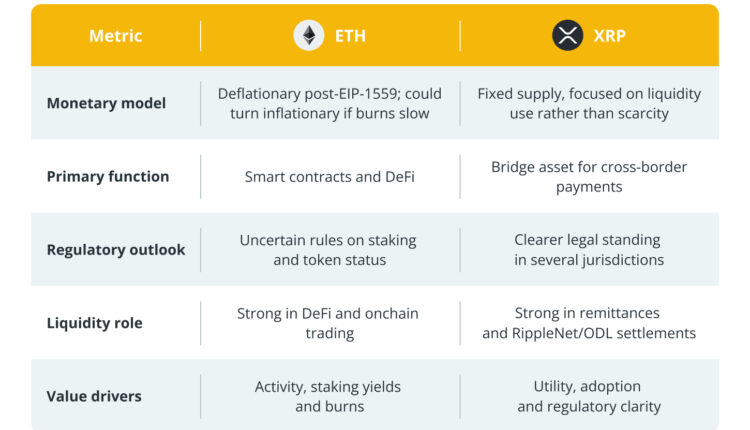
Task: Select the Regulatory outlook row label
Action: [x=116, y=250]
